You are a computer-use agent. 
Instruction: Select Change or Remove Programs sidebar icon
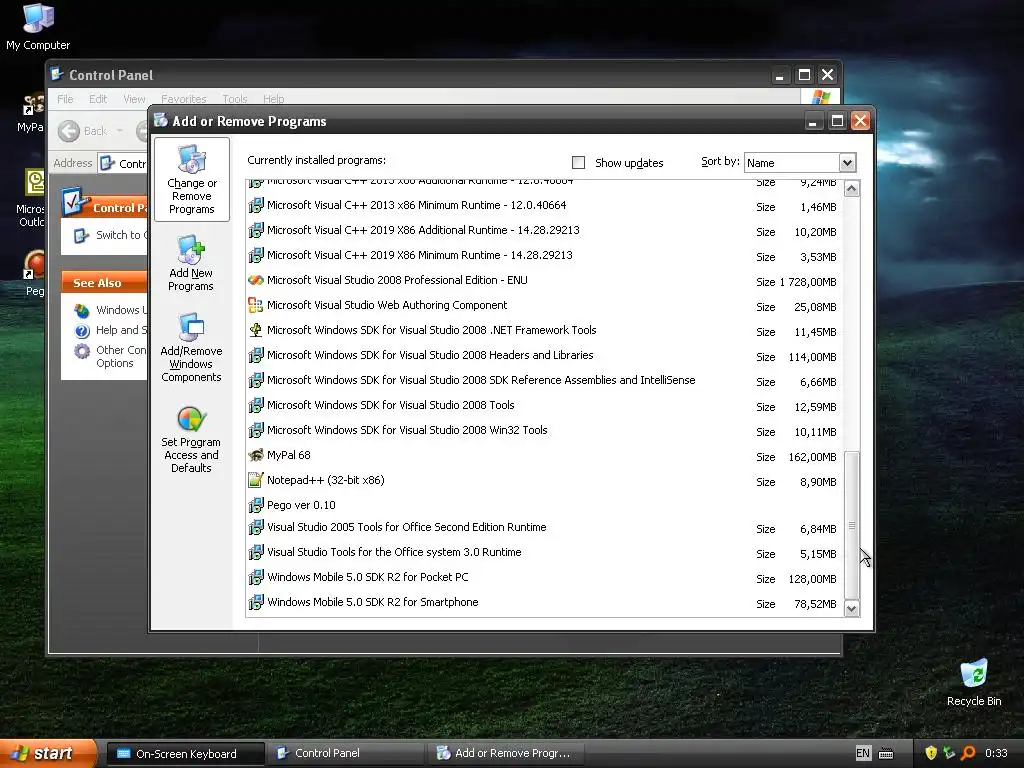coord(191,179)
